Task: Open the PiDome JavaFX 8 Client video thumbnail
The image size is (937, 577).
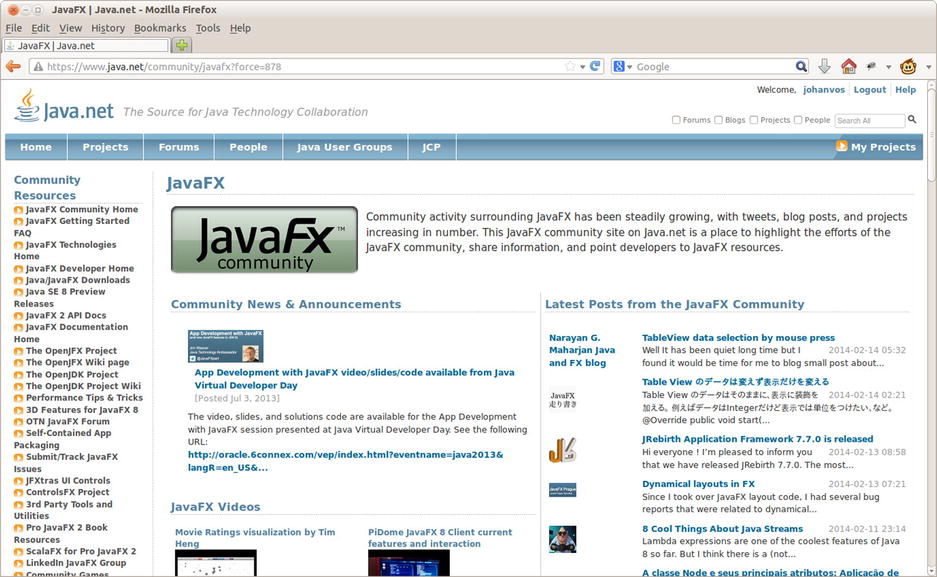Action: coord(409,563)
